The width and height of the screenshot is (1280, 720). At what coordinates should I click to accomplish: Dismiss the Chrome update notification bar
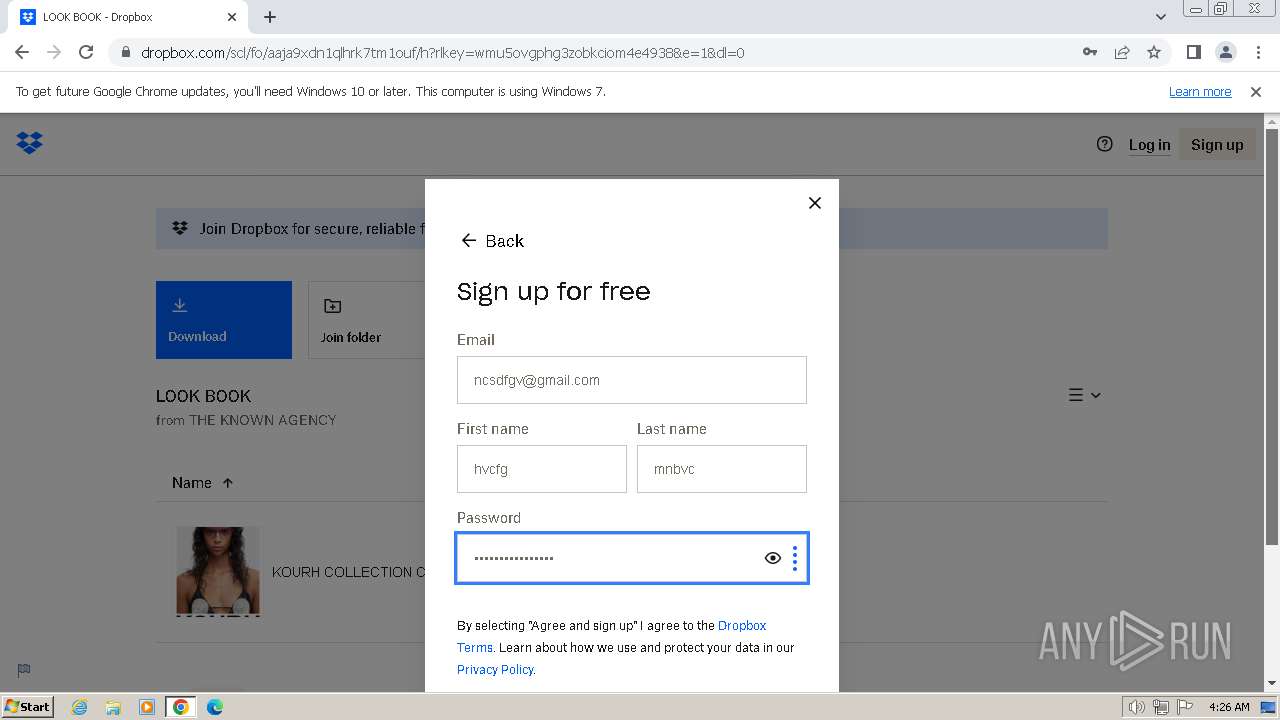point(1256,92)
